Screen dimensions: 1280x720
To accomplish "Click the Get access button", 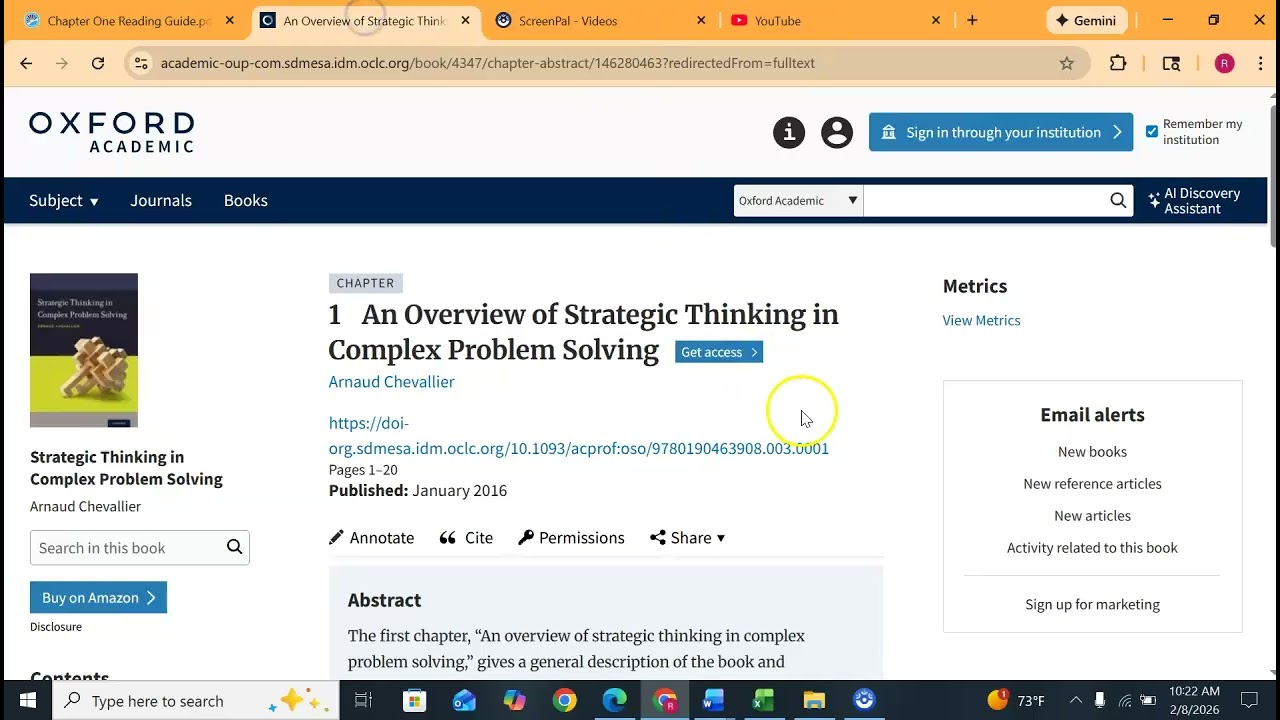I will click(719, 352).
